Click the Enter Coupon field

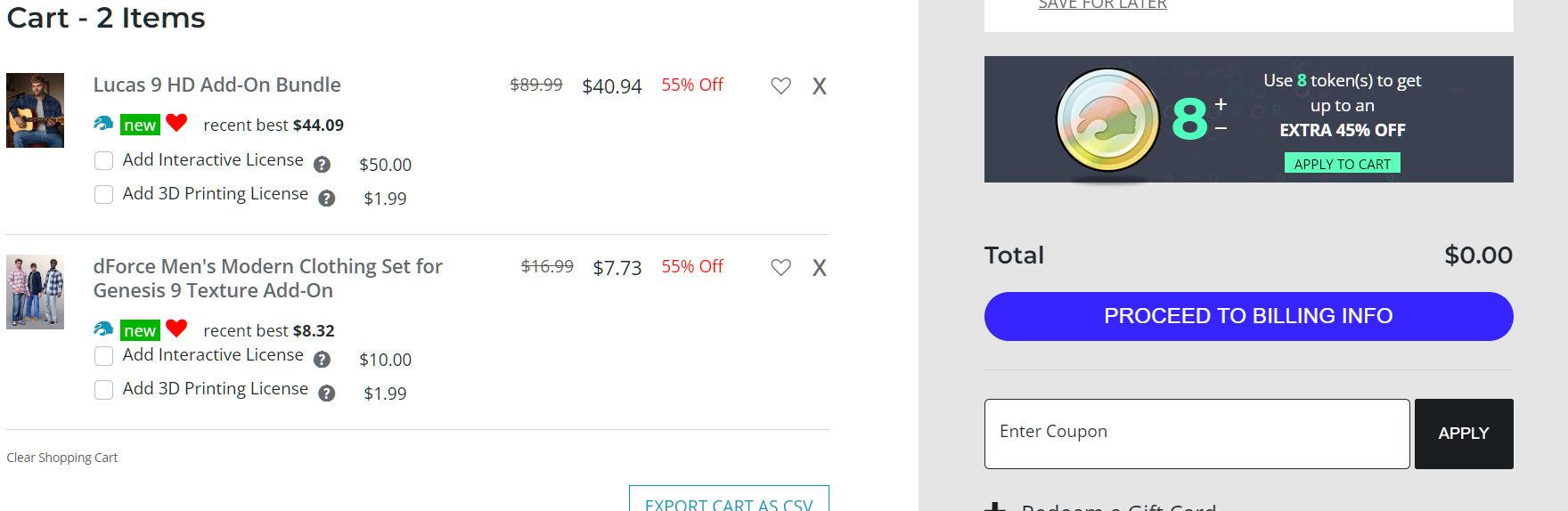pyautogui.click(x=1196, y=434)
